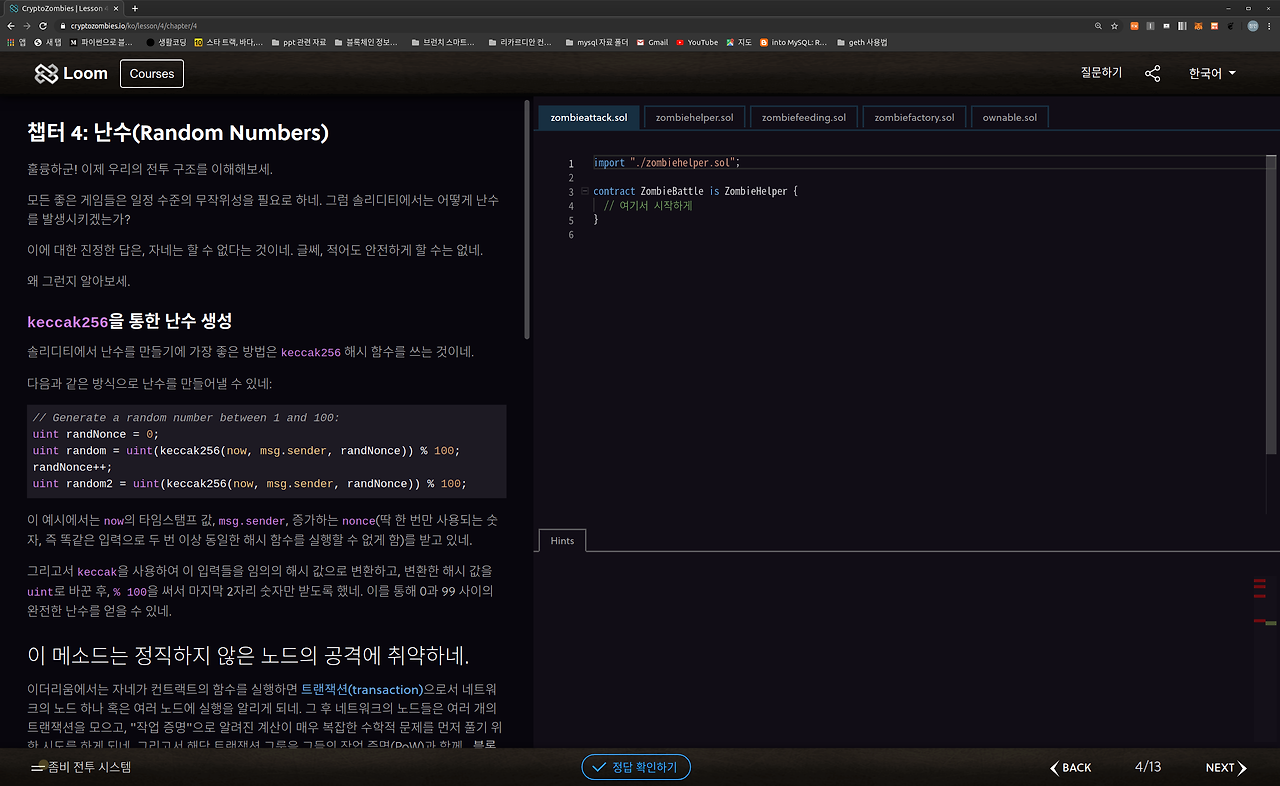The width and height of the screenshot is (1280, 786).
Task: Collapse the contract ZombieBattle code block
Action: [584, 191]
